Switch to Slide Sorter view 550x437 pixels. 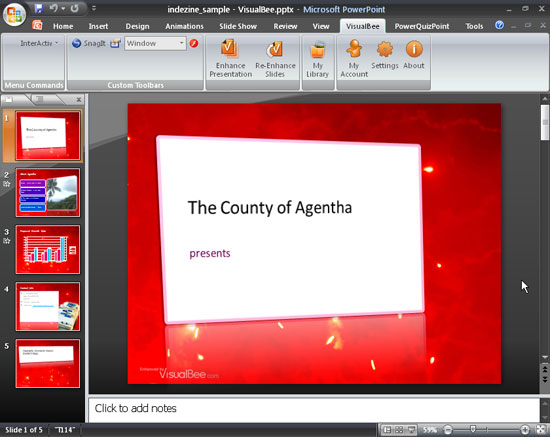[x=399, y=430]
